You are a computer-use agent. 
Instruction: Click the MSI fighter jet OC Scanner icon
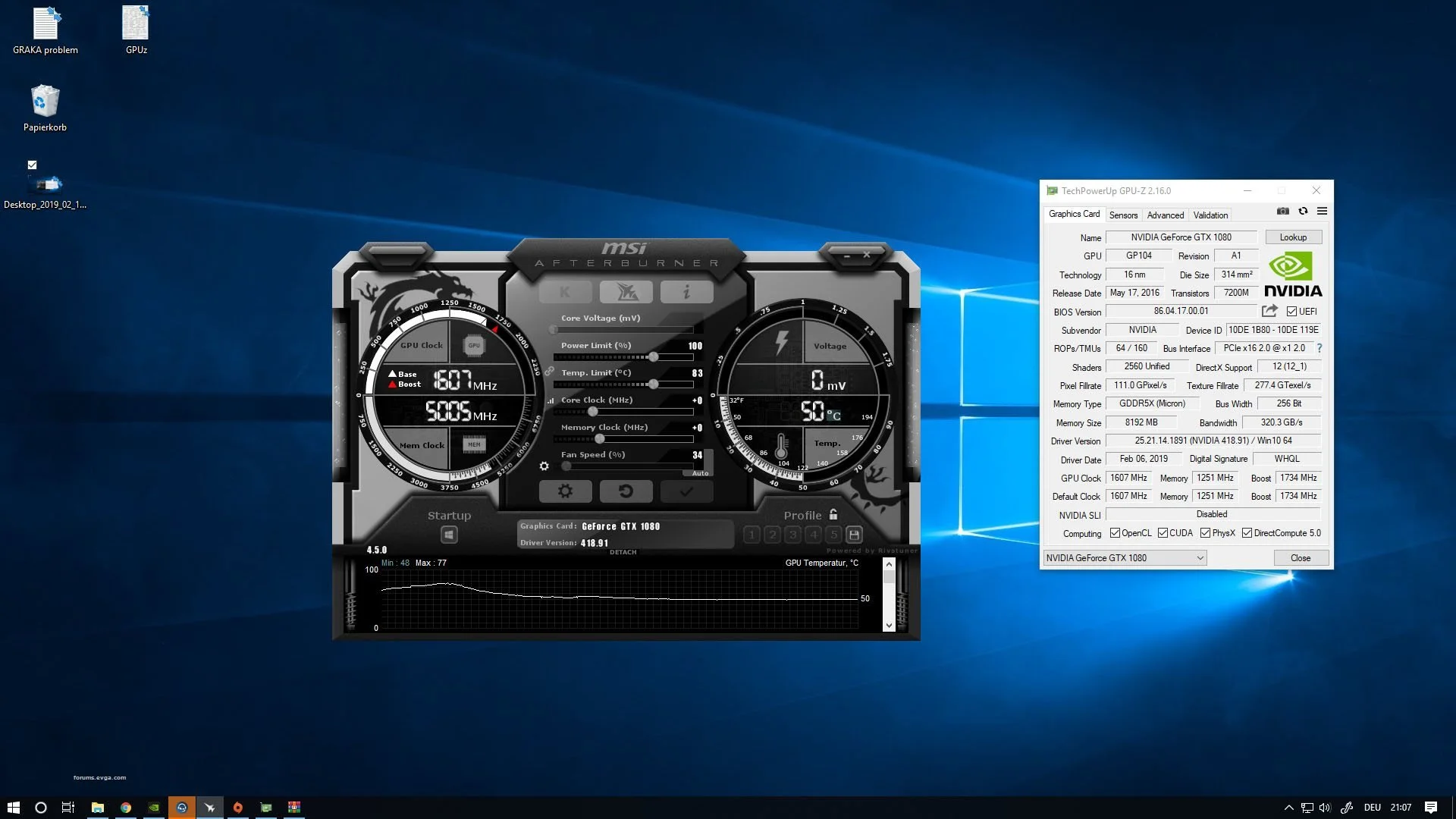[x=626, y=292]
